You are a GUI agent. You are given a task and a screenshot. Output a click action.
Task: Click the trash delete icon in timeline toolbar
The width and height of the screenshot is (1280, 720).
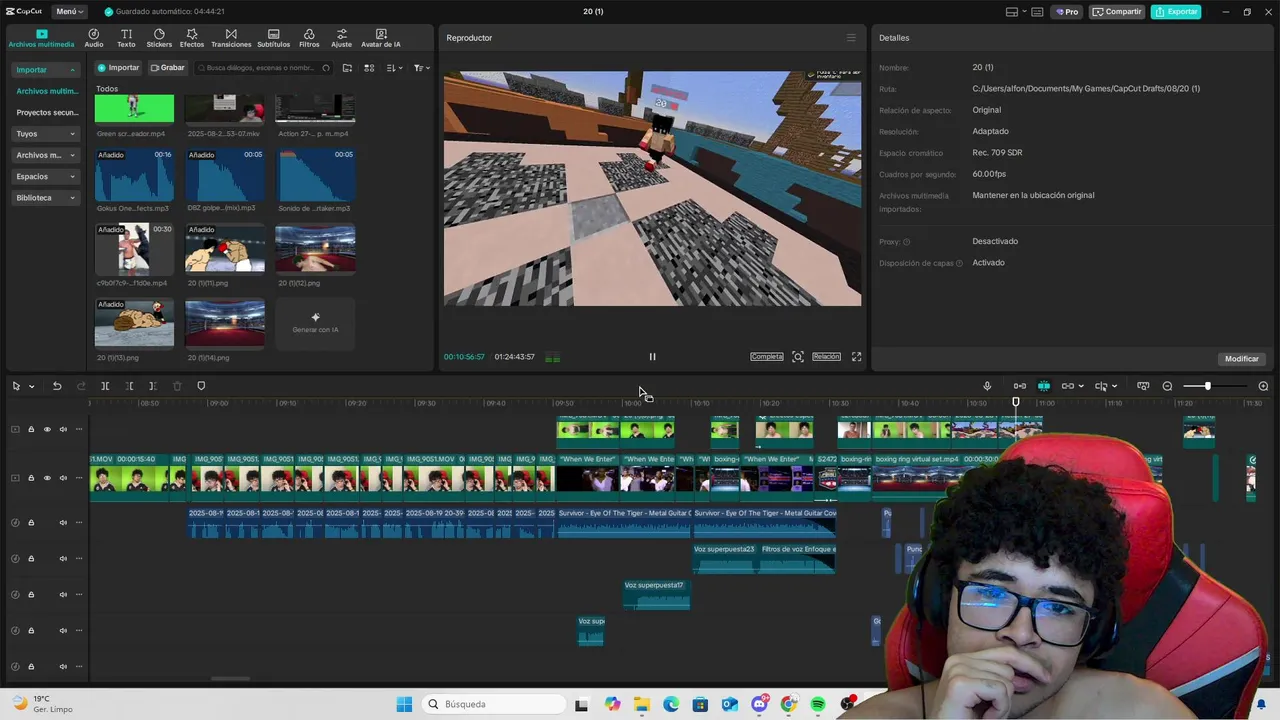click(x=177, y=386)
